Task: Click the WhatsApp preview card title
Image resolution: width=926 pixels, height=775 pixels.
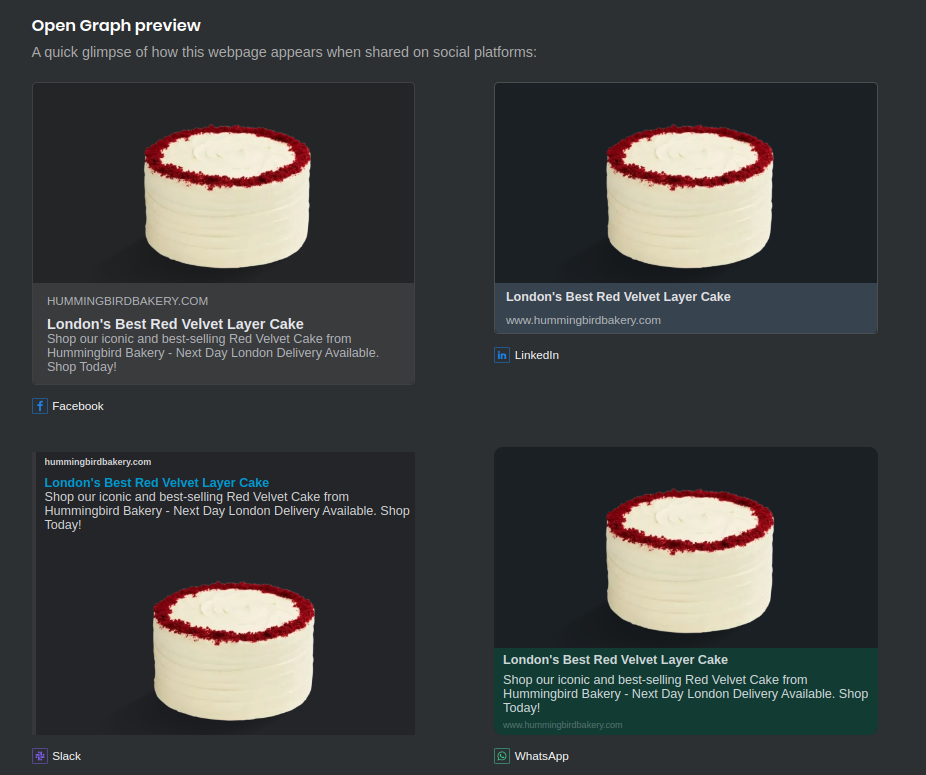Action: point(615,660)
